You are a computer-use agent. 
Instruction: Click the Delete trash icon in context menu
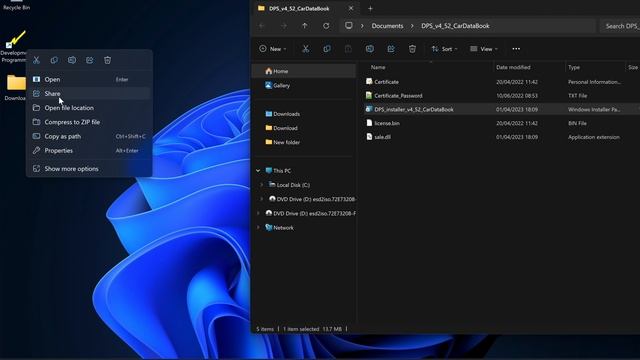[107, 60]
